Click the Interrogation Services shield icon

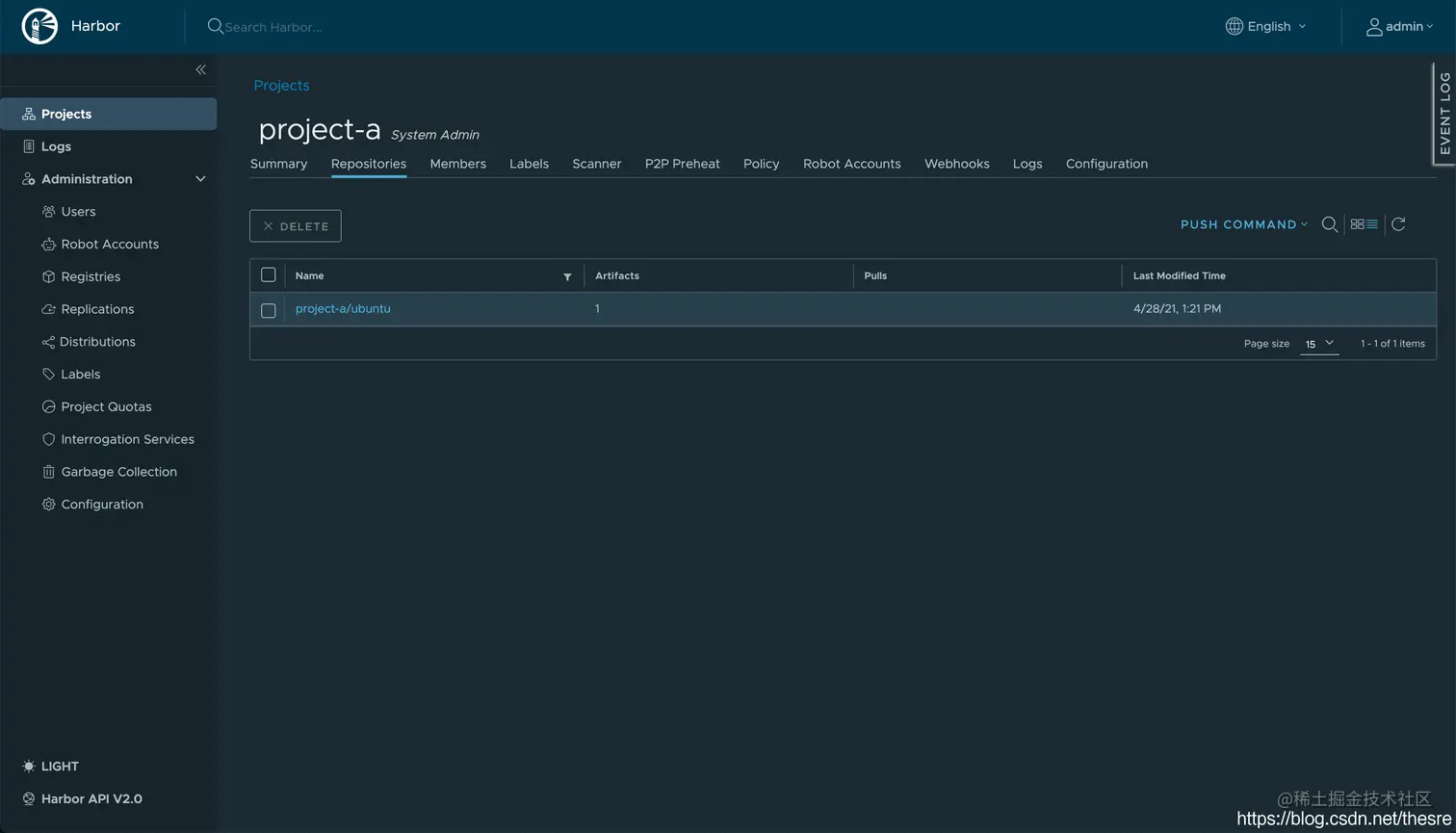coord(48,439)
